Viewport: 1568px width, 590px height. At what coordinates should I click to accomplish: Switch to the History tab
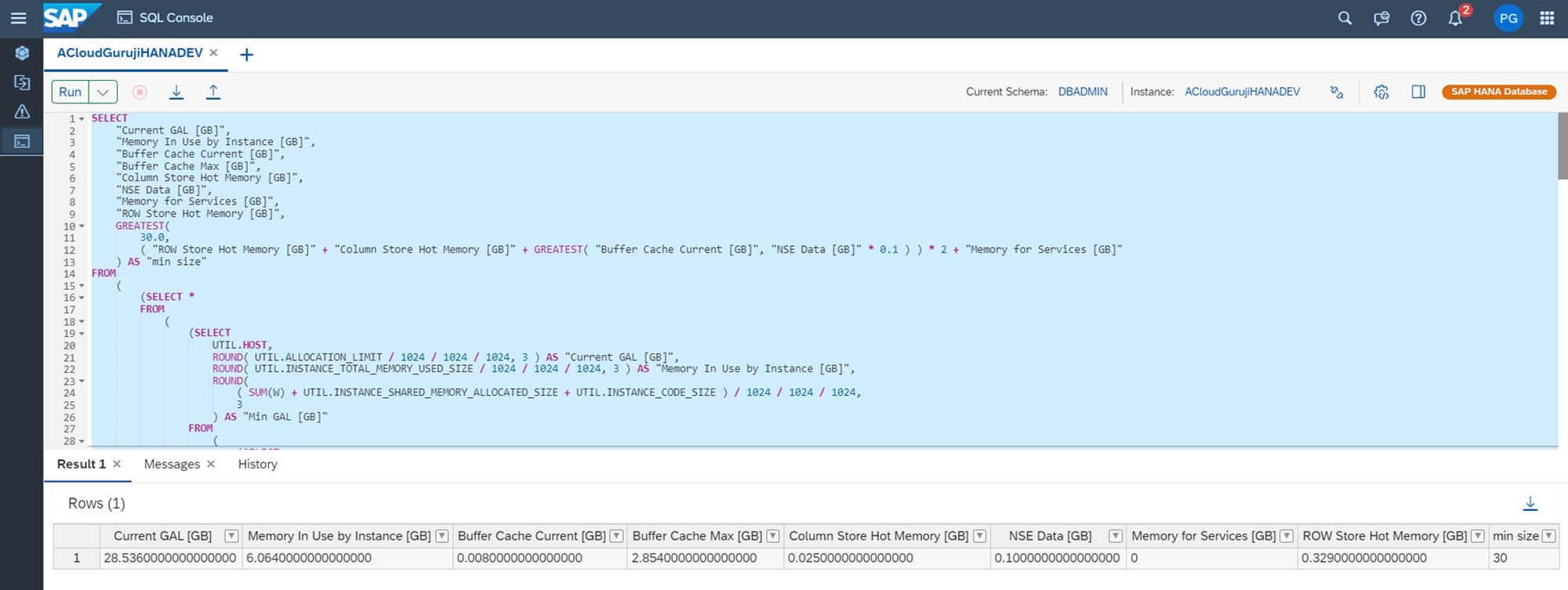point(257,464)
